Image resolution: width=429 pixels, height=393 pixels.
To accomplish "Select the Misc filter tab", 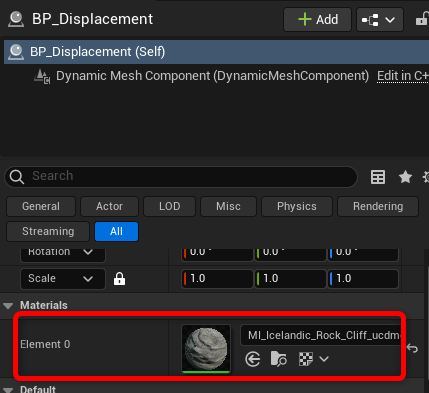I will 228,206.
